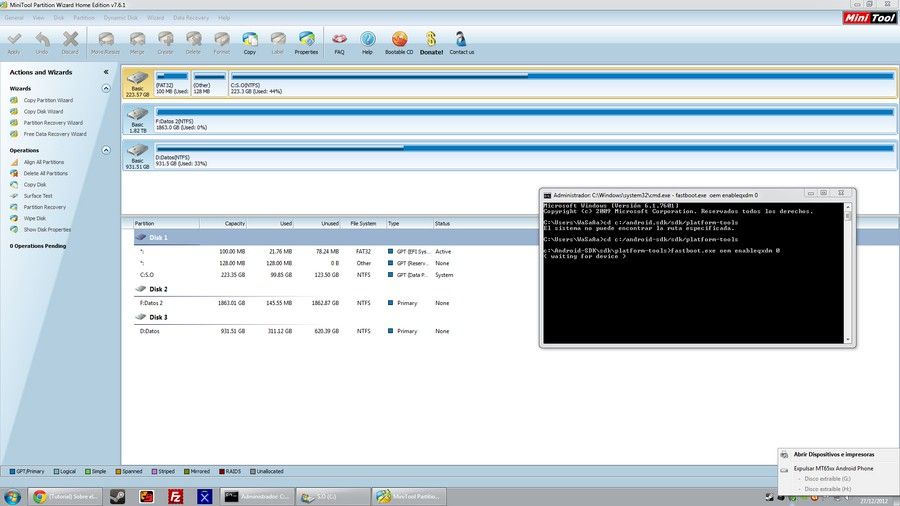
Task: Run Surface Test operation
Action: [38, 196]
